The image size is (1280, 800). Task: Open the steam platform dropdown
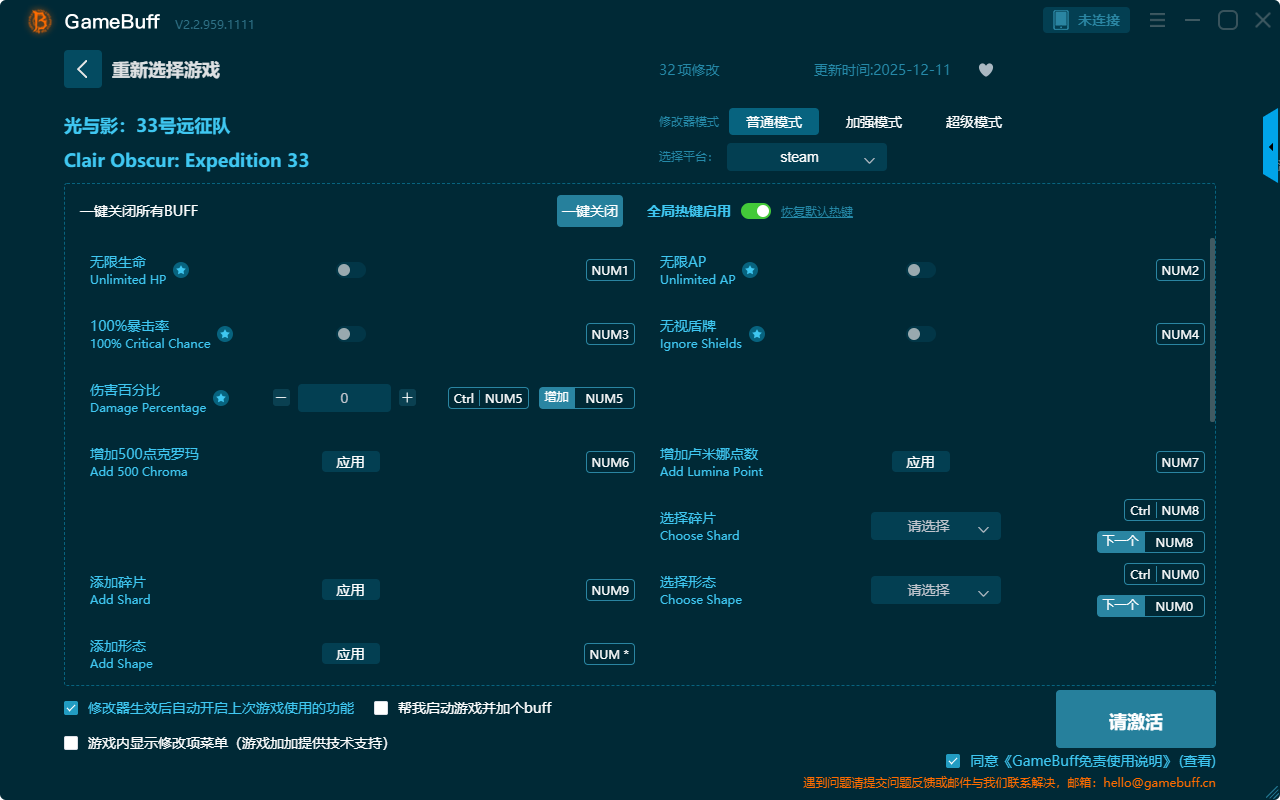pos(806,157)
